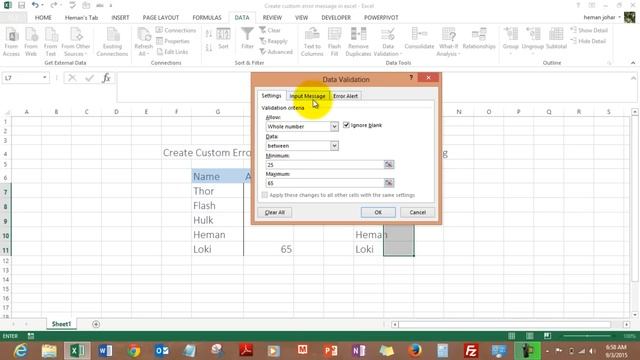Select the Sheet1 tab

coord(61,324)
